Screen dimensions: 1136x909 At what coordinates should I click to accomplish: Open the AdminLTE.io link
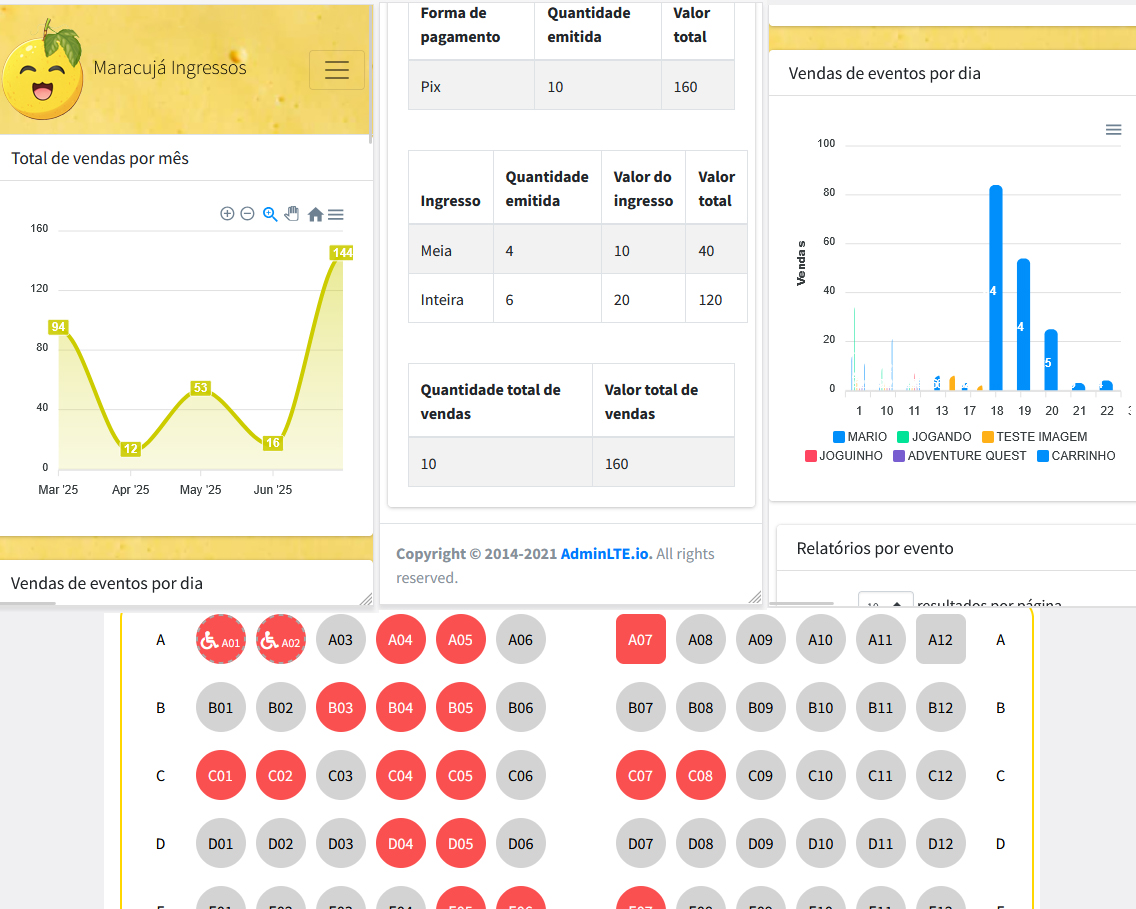(606, 554)
